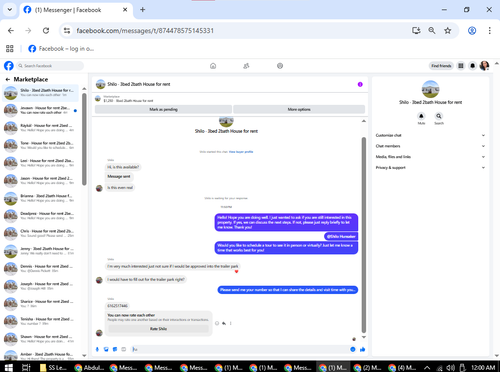This screenshot has width=500, height=372.
Task: Click the back arrow beside Marketplace
Action: point(8,79)
